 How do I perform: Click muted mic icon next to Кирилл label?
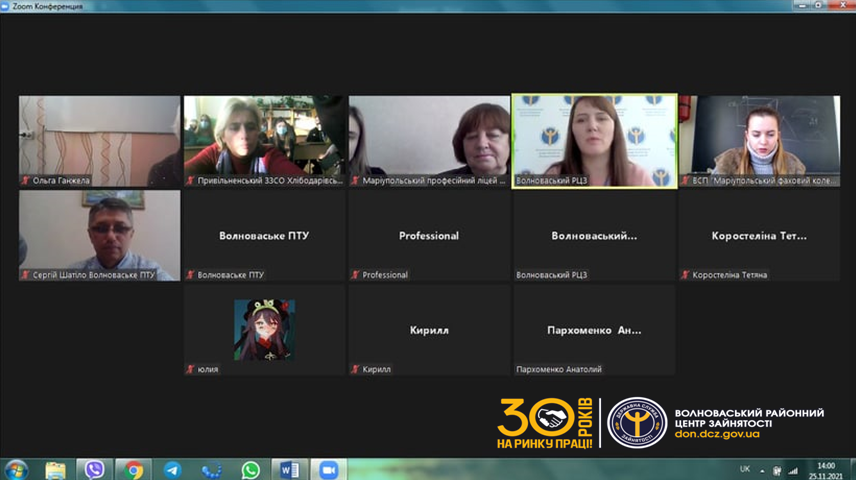[355, 369]
